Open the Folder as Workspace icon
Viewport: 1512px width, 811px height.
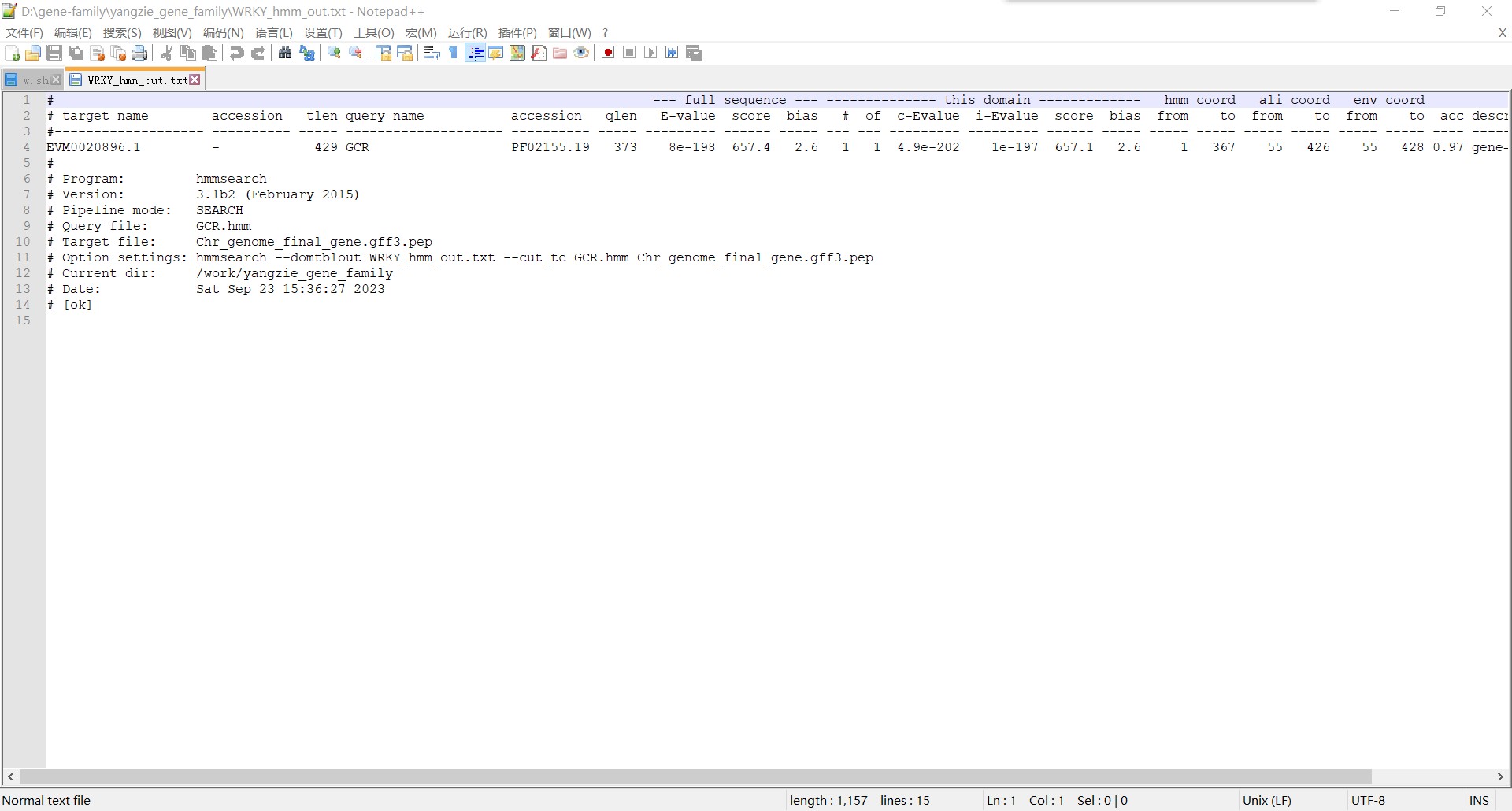[x=560, y=53]
